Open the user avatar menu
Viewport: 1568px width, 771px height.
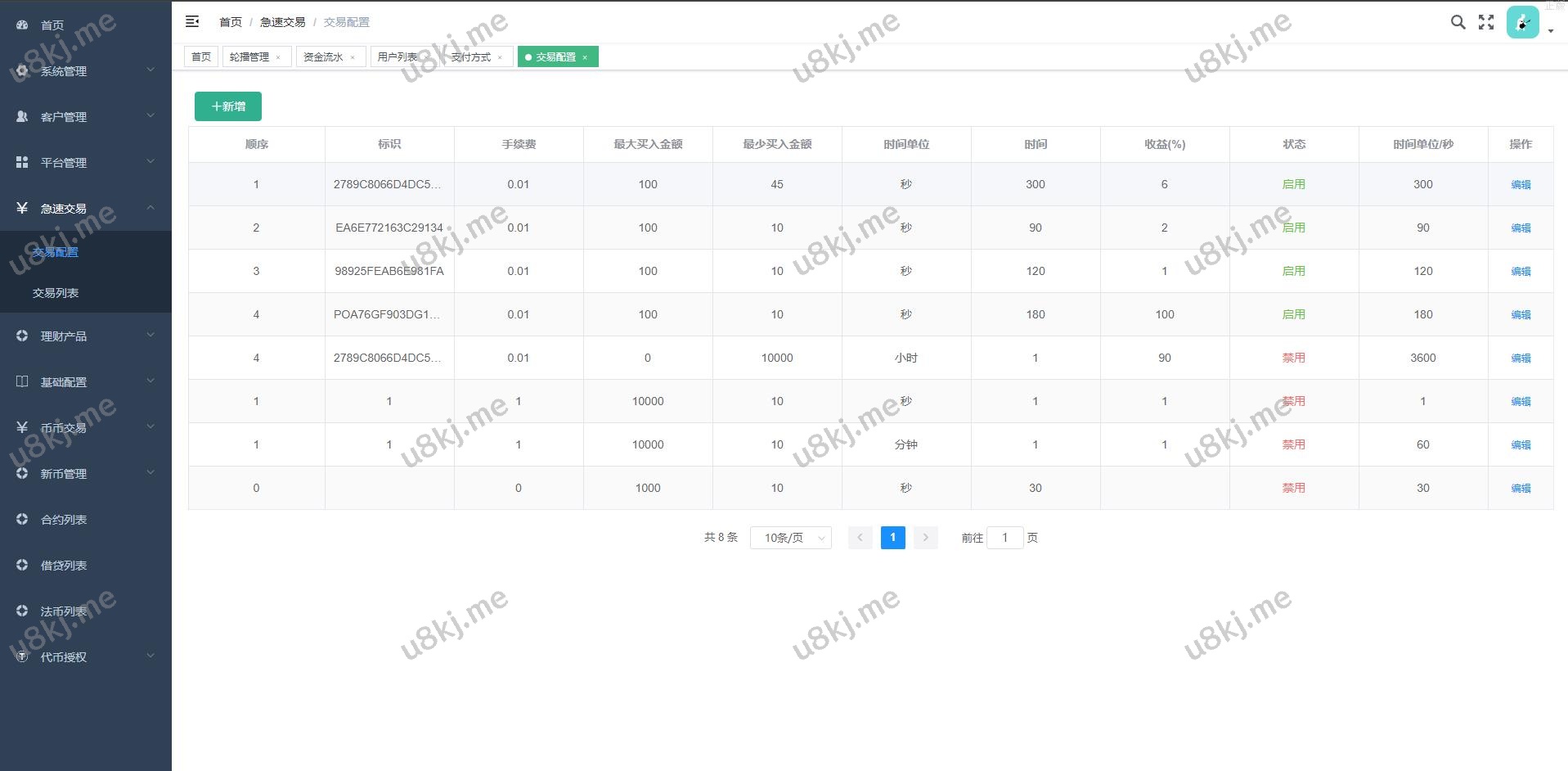(x=1523, y=23)
